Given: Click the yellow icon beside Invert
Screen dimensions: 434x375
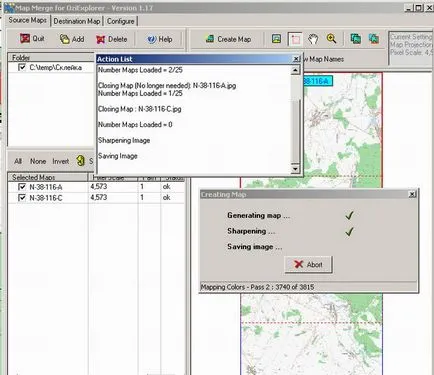Looking at the screenshot, I should [x=80, y=161].
